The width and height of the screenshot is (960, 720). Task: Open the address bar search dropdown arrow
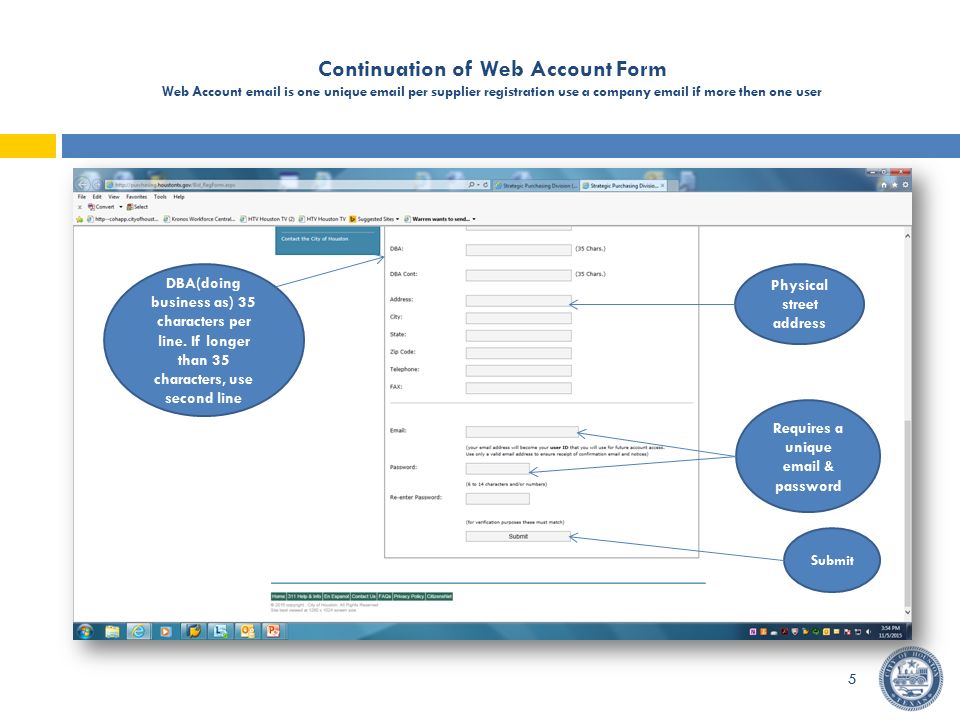tap(478, 184)
